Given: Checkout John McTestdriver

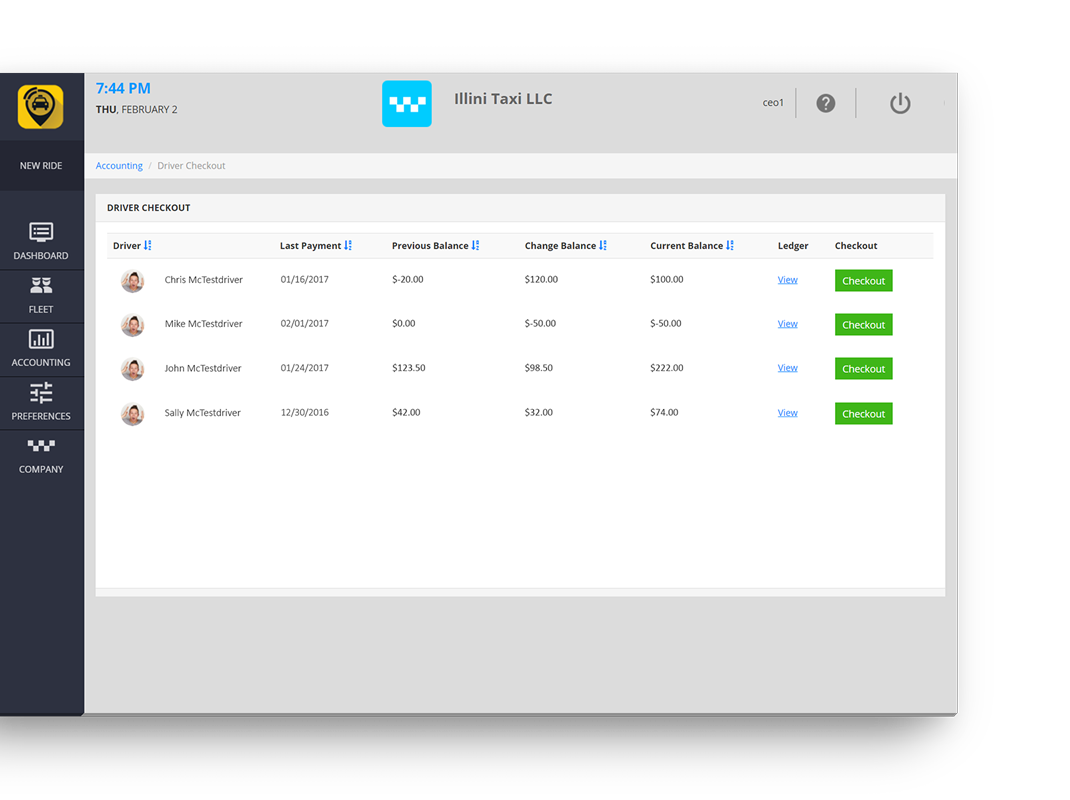Looking at the screenshot, I should 863,369.
